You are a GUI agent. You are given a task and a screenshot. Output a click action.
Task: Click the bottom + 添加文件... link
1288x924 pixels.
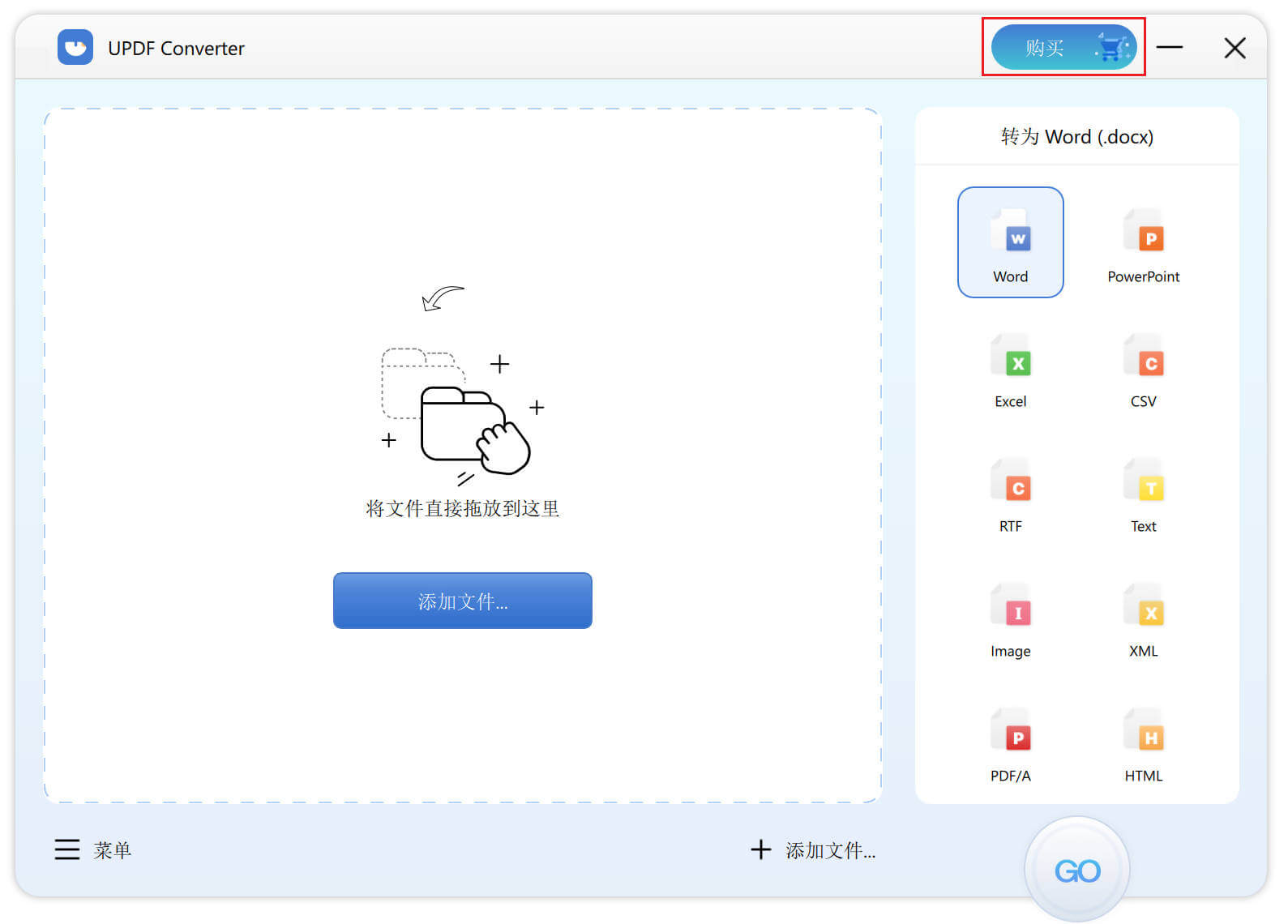click(813, 849)
